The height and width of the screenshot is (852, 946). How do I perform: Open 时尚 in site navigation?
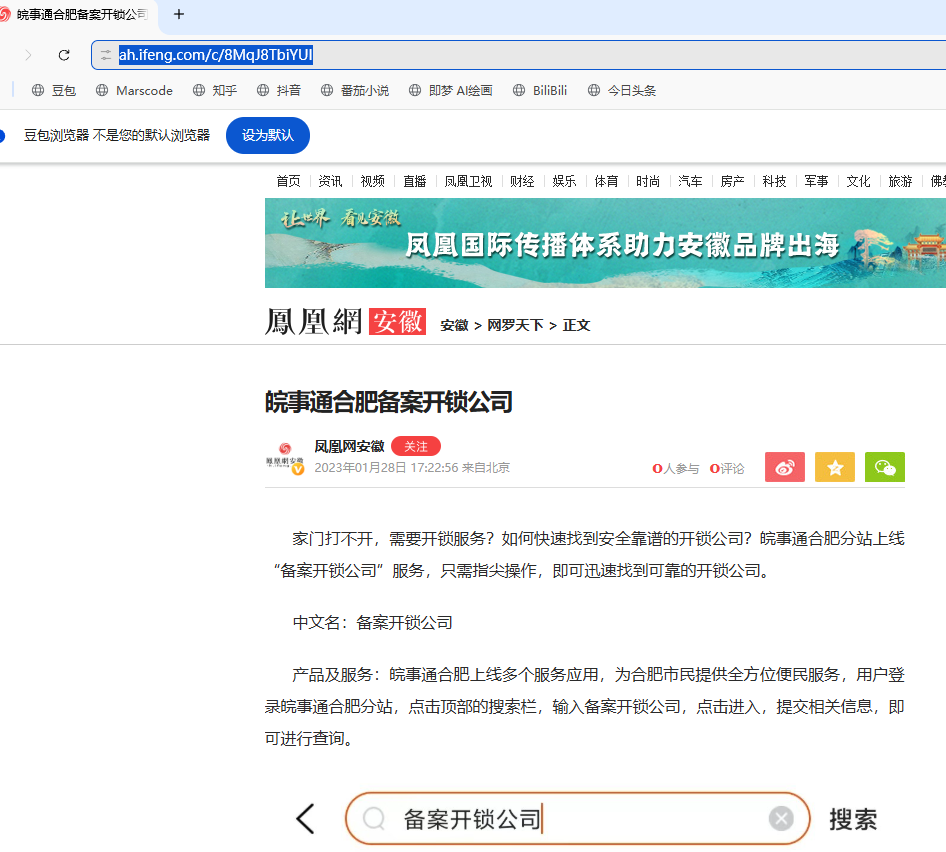click(x=648, y=181)
